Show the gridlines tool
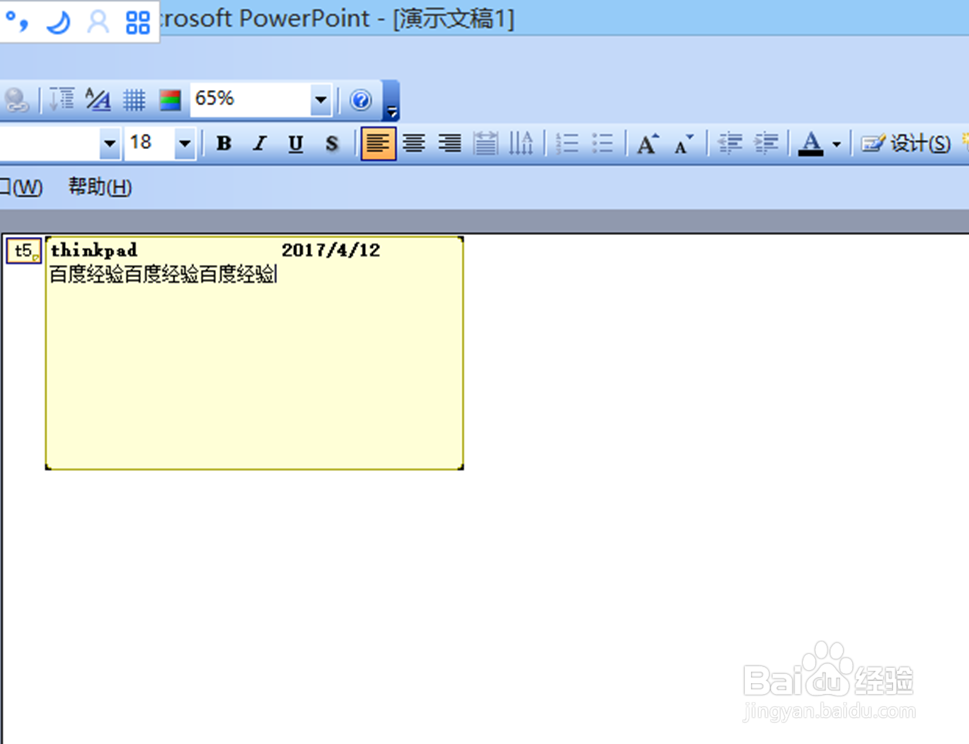This screenshot has width=969, height=744. click(134, 99)
